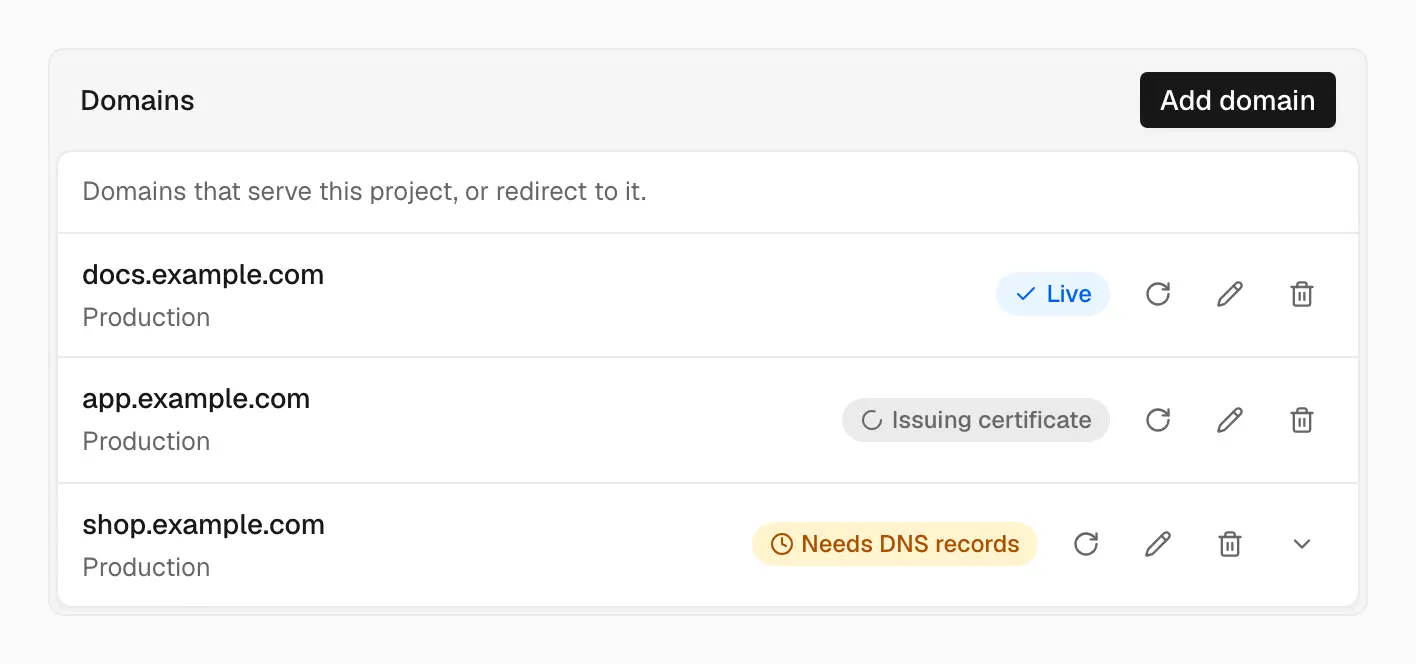Click the Issuing certificate status badge
Screen dimensions: 1416x664
click(x=976, y=420)
